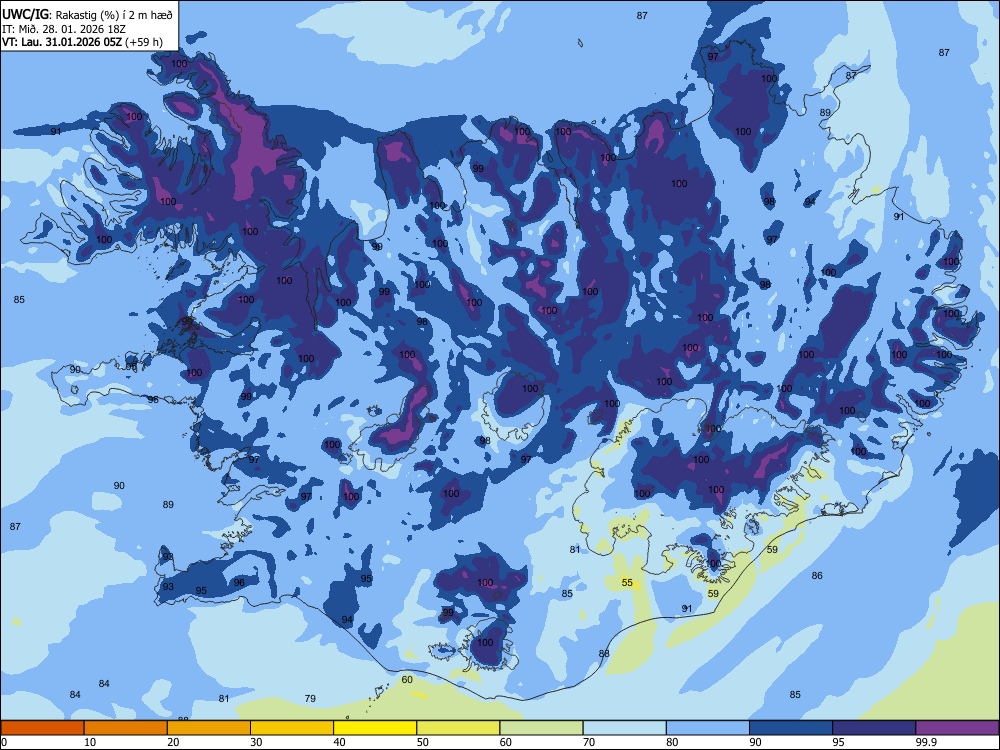The height and width of the screenshot is (750, 1000).
Task: Pick the dark navy 95–99.9 legend swatch
Action: (x=874, y=728)
